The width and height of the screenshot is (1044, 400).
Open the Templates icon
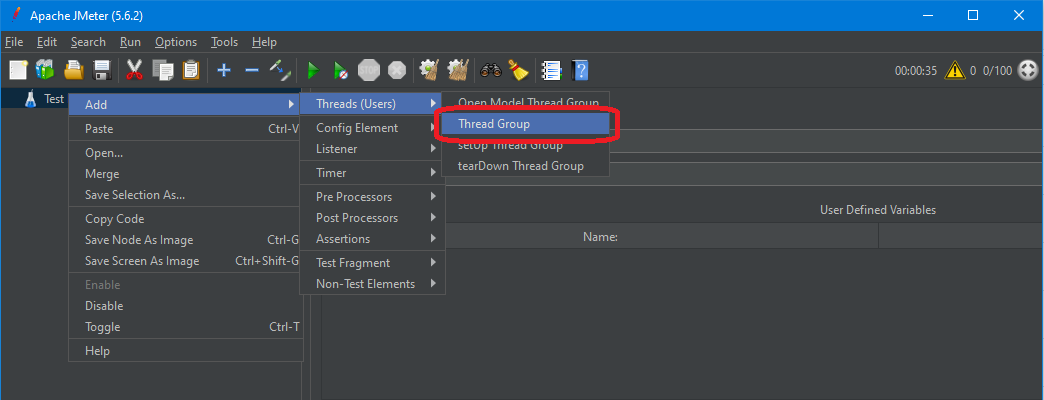[45, 69]
